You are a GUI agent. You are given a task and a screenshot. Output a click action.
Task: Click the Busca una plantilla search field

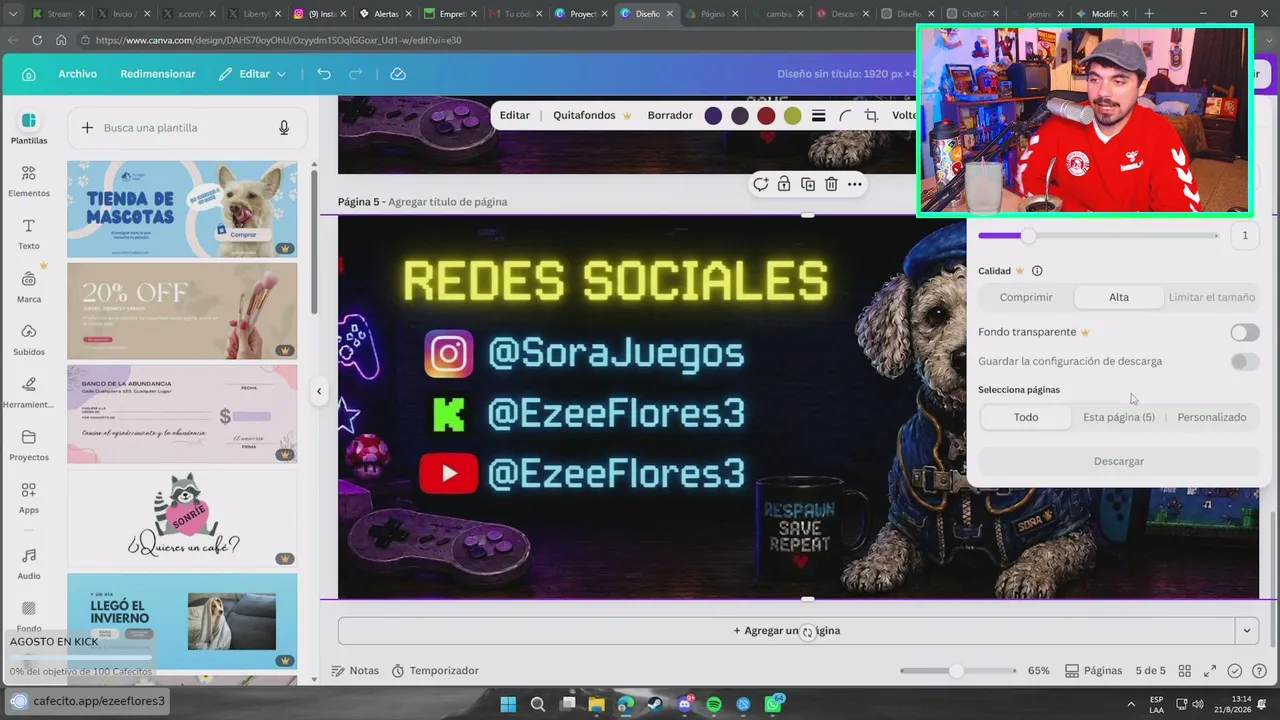coord(187,128)
